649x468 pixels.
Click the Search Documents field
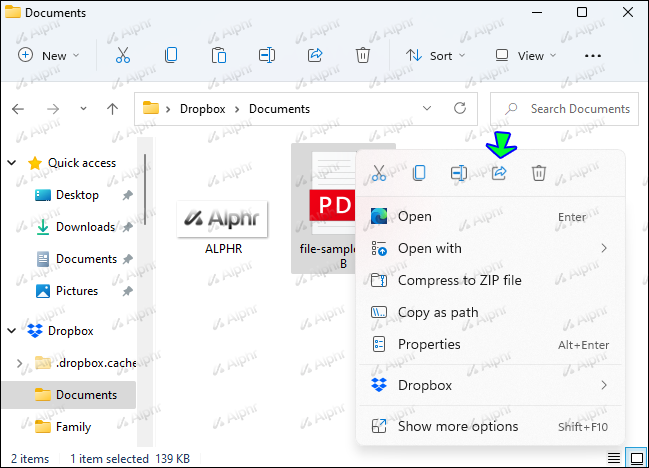pos(564,109)
